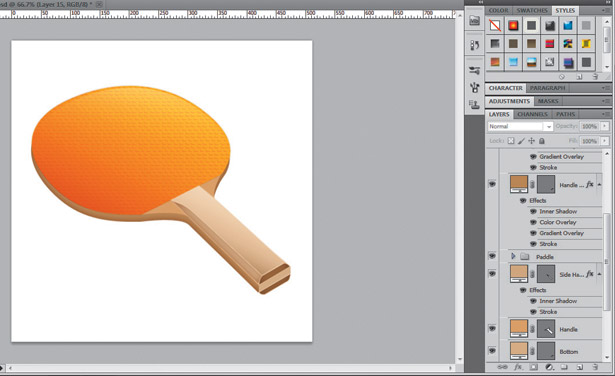Click the Fill 100% field
This screenshot has height=376, width=615.
(589, 141)
